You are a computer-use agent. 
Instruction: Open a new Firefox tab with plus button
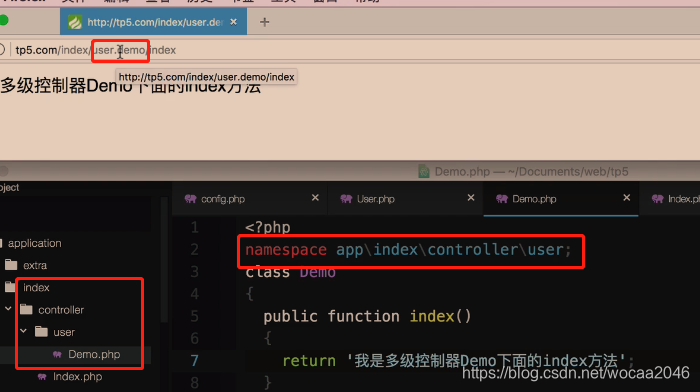[264, 22]
